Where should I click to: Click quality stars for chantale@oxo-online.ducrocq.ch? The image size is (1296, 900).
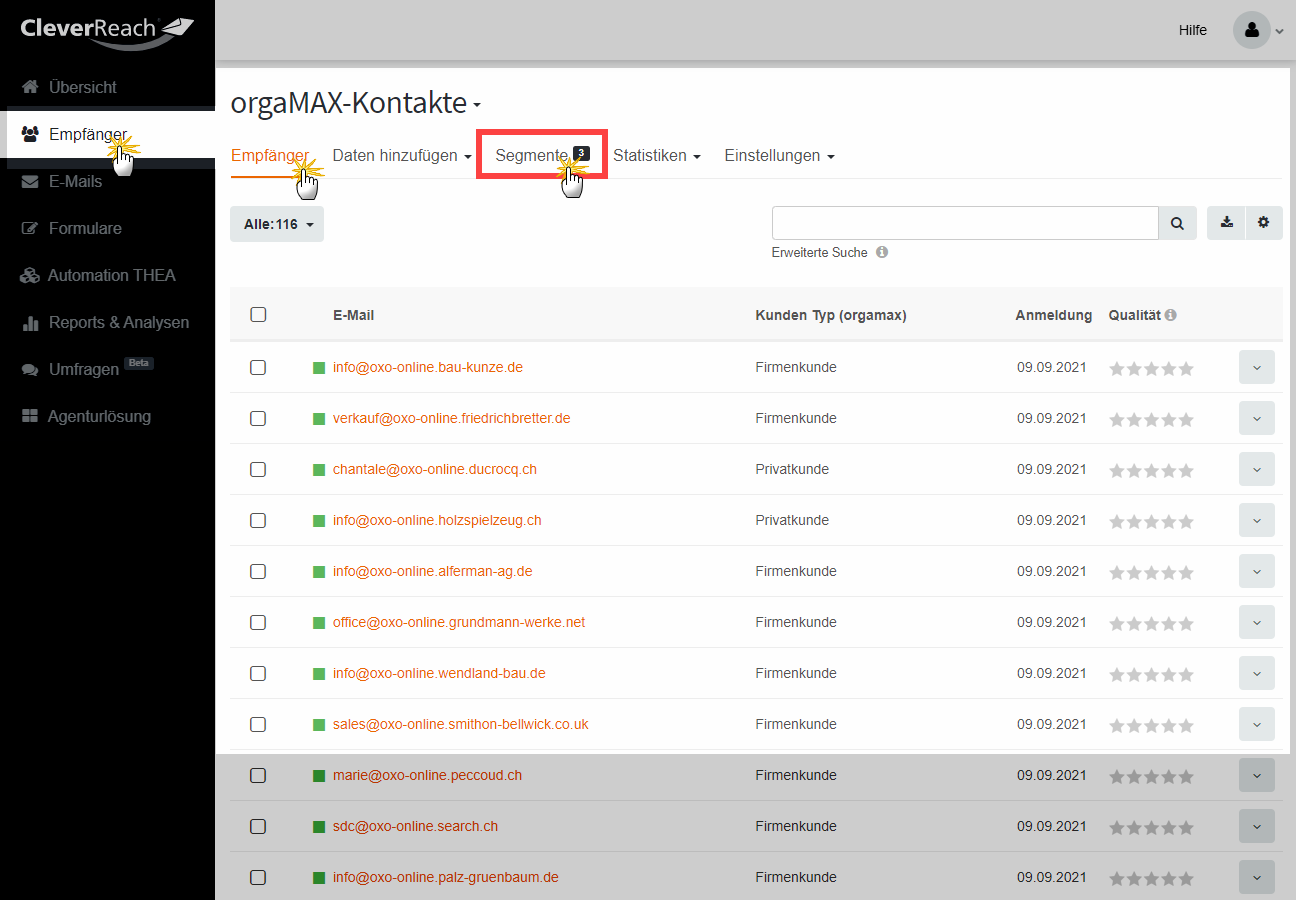coord(1151,470)
